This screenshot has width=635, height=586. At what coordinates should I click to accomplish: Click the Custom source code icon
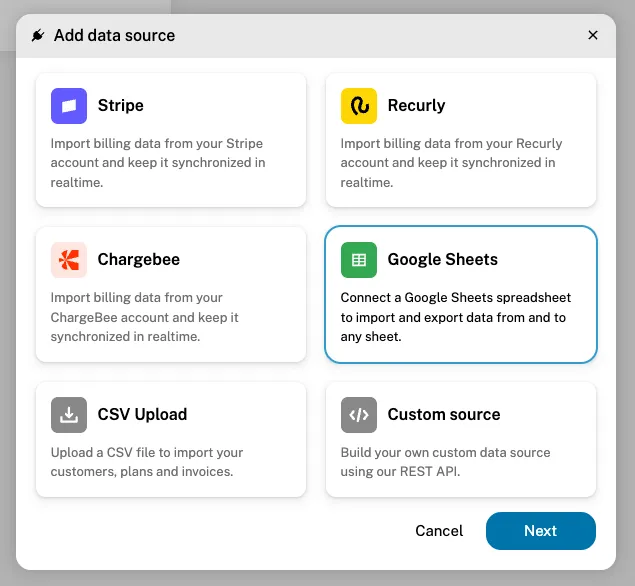[x=359, y=415]
